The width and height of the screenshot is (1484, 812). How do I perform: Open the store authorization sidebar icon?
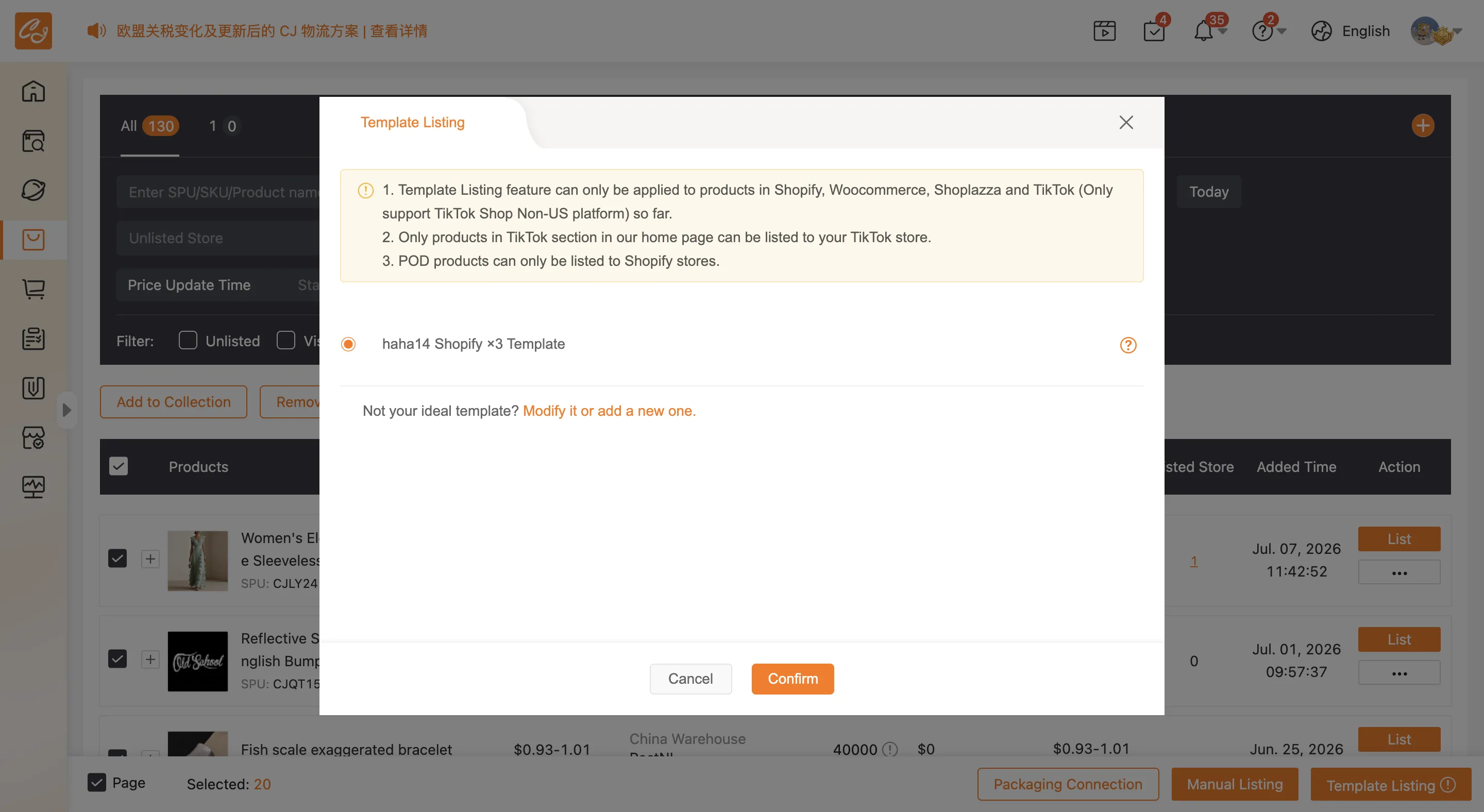click(33, 437)
